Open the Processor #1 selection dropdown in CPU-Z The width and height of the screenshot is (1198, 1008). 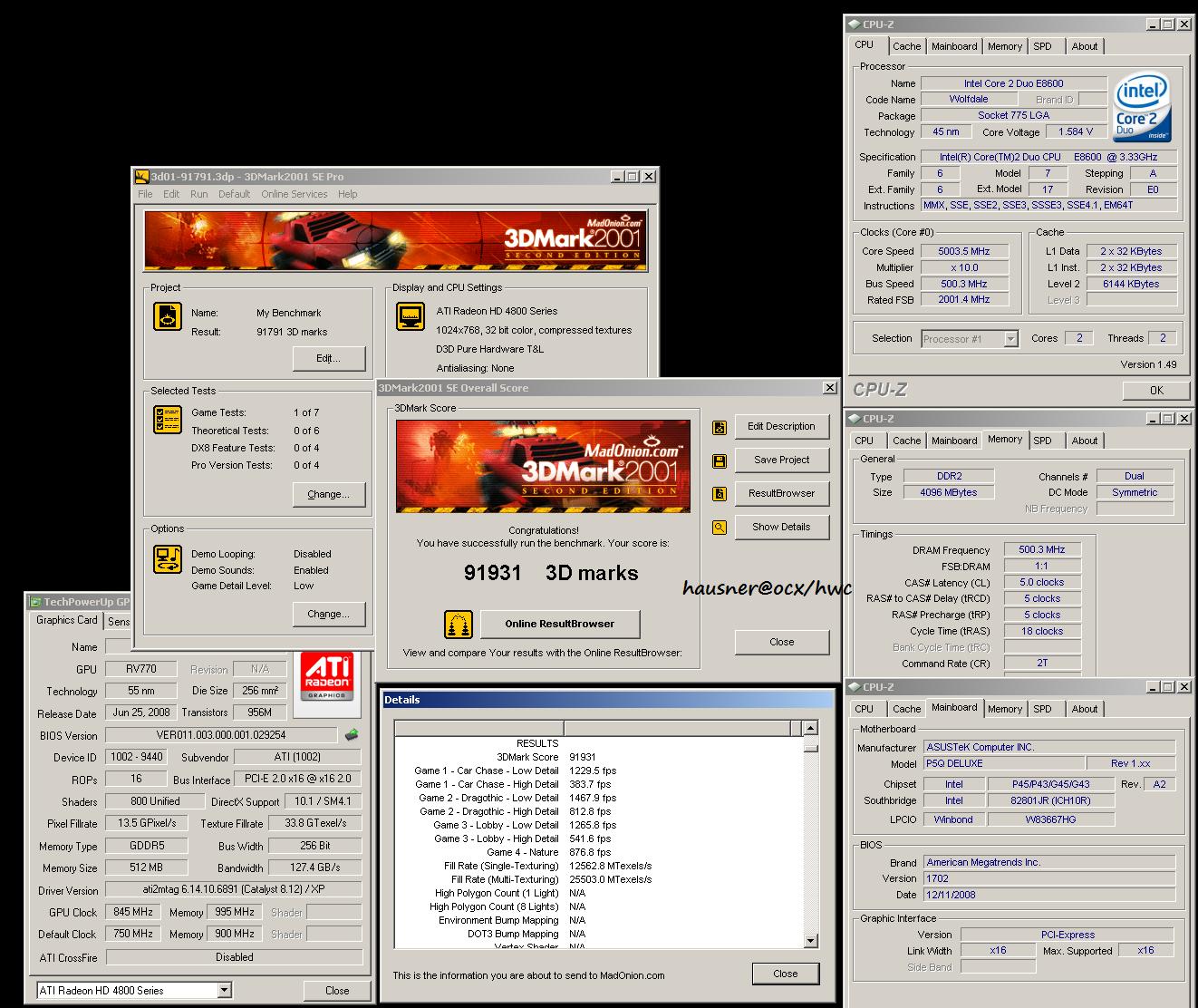1010,339
